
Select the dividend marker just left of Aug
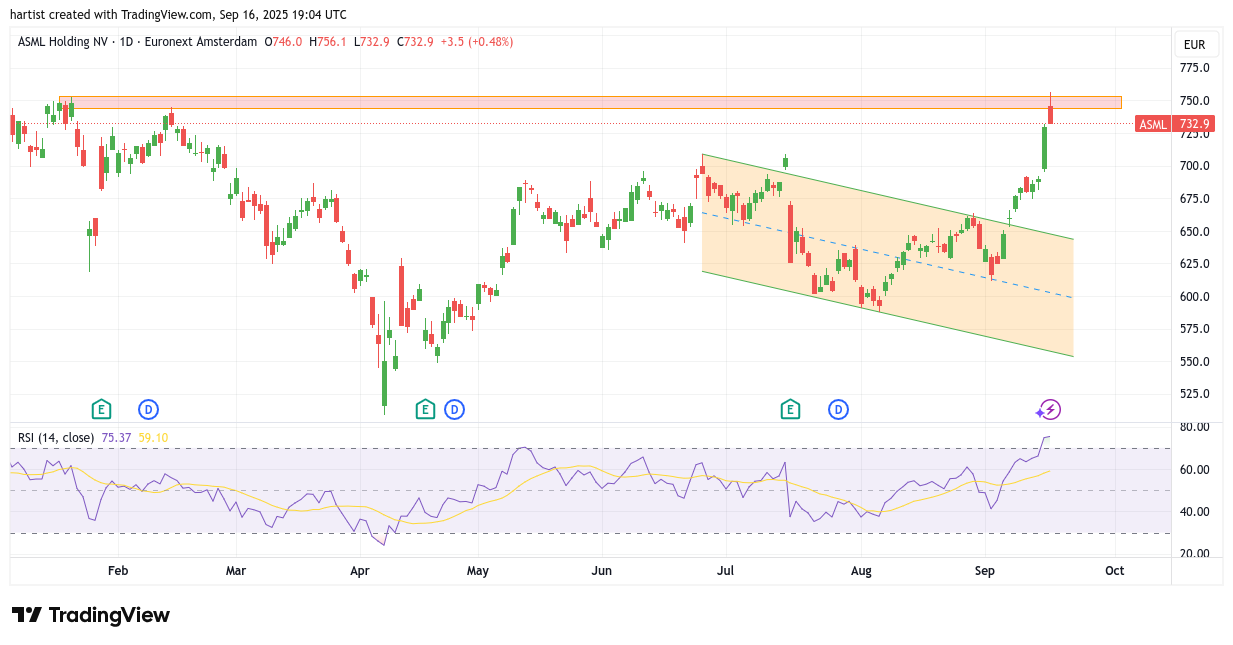[x=838, y=409]
